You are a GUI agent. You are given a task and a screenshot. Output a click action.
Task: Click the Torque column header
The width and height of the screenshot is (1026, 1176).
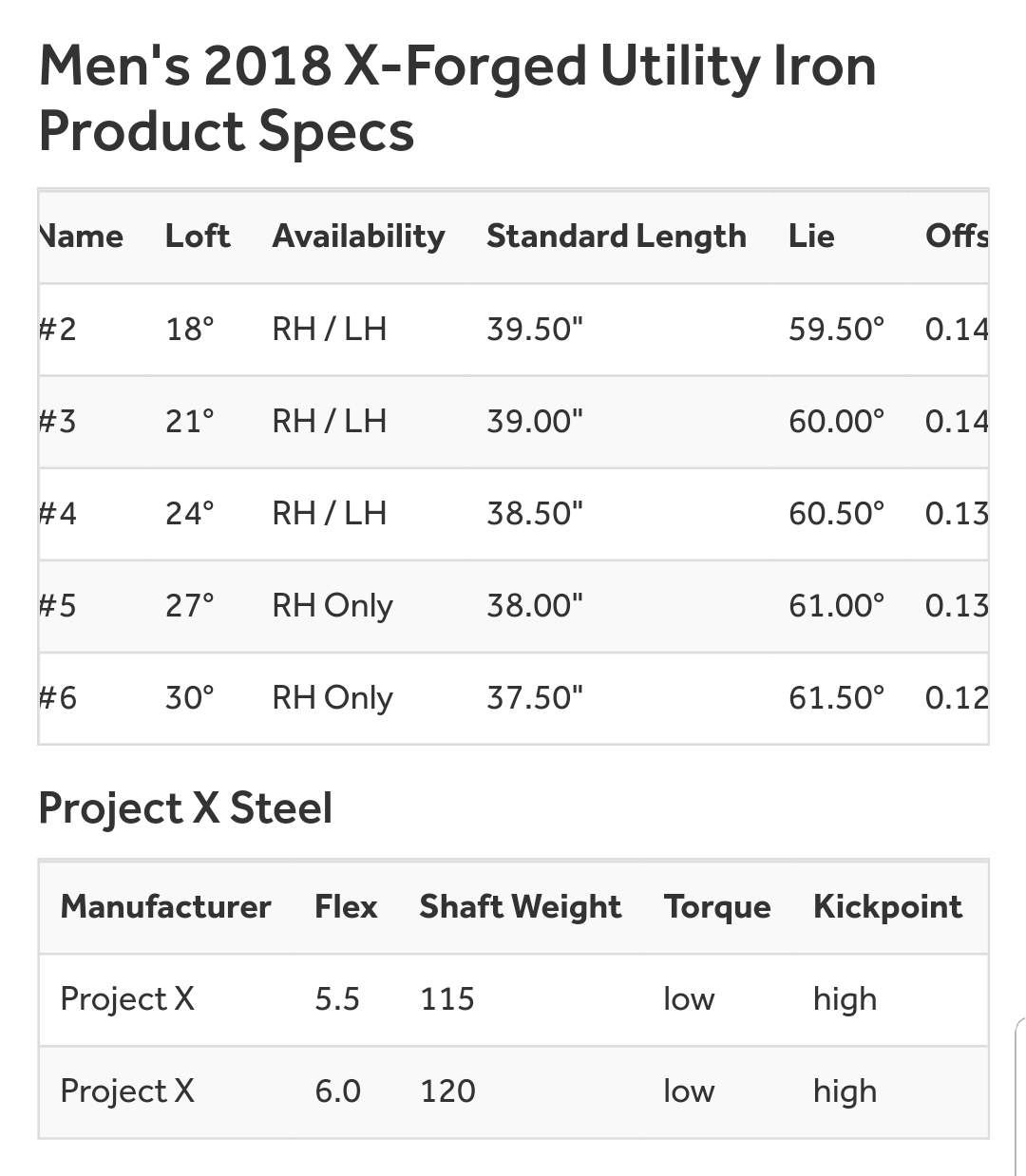(x=717, y=906)
